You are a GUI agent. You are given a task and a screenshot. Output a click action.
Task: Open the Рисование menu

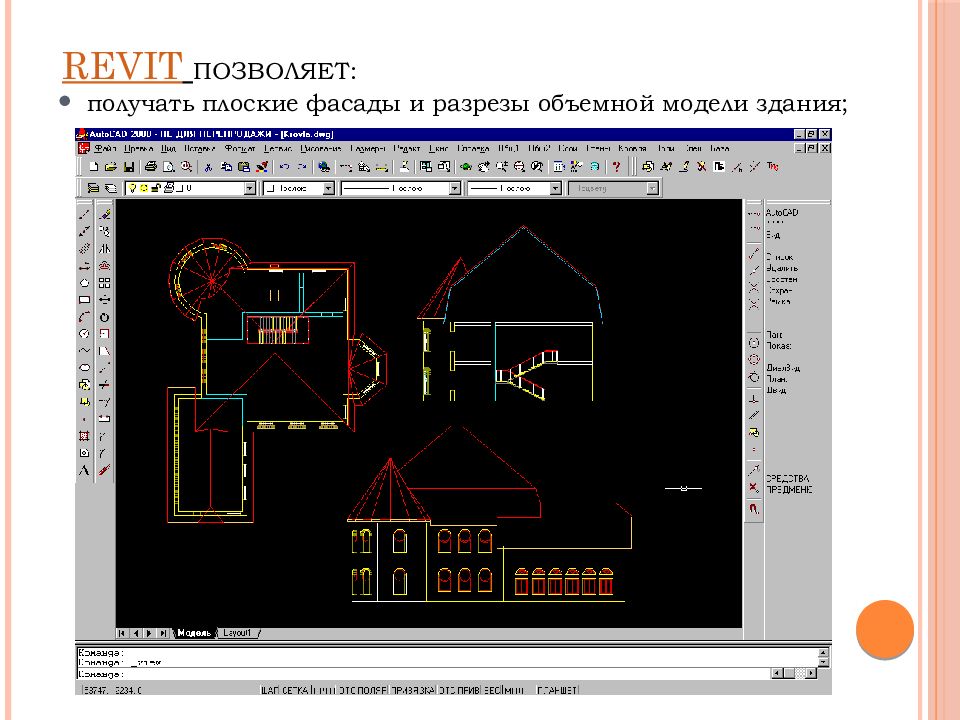point(321,149)
